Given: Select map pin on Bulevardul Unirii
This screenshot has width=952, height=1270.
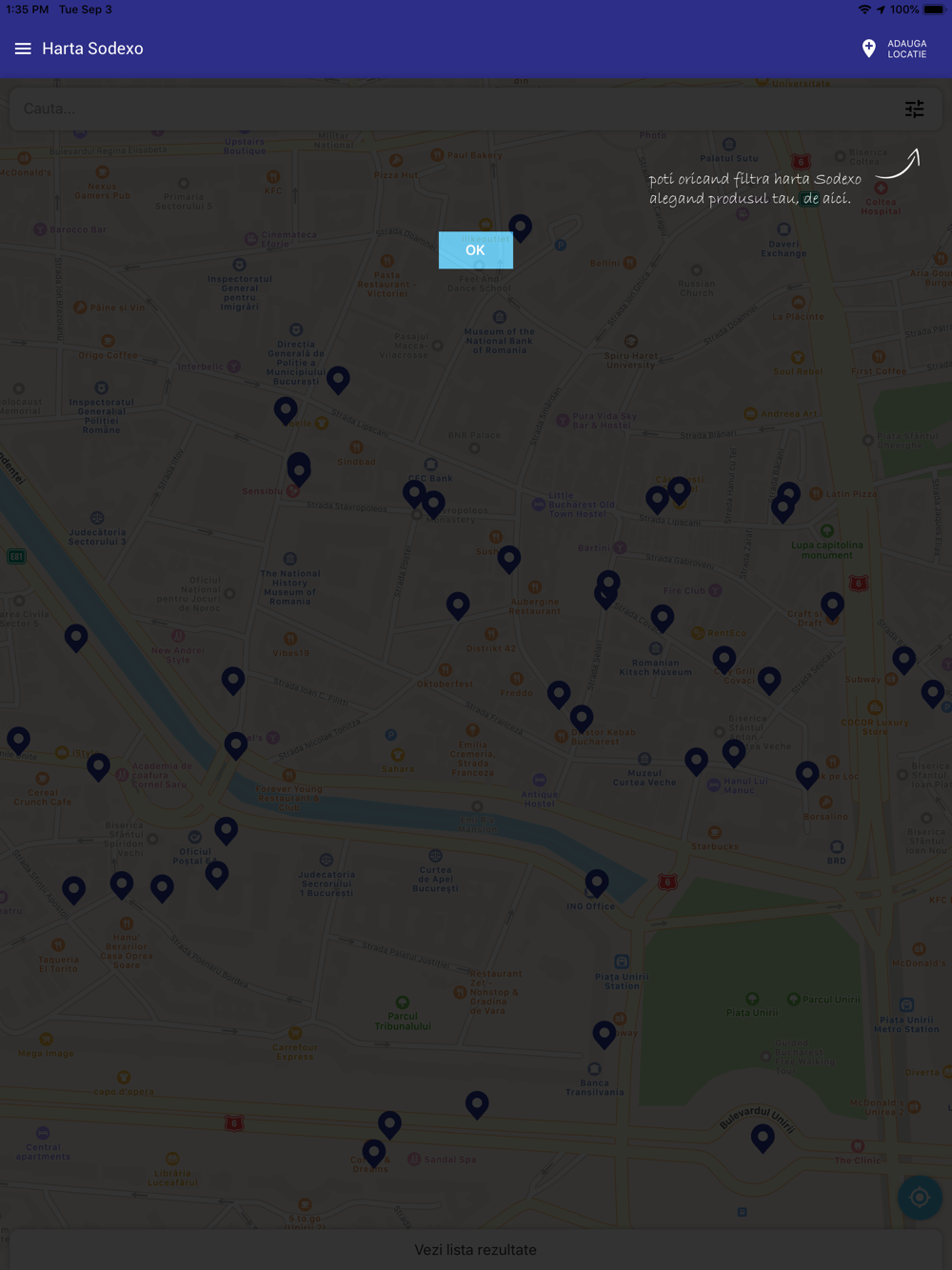Looking at the screenshot, I should pos(763,1138).
